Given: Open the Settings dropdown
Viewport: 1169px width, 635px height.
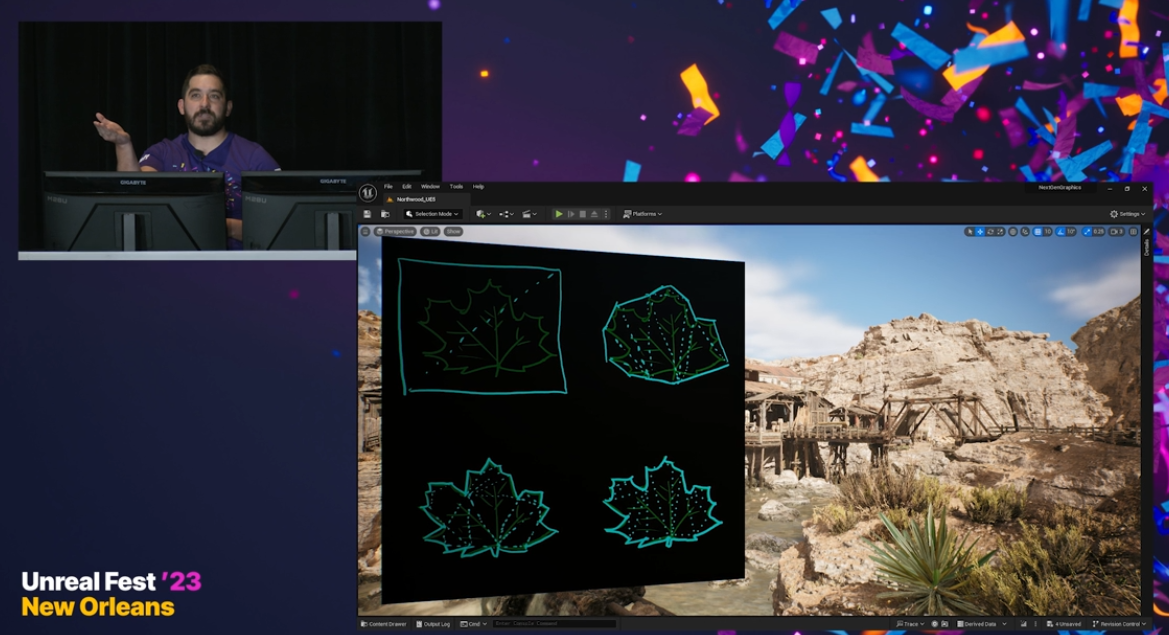Looking at the screenshot, I should (1127, 214).
